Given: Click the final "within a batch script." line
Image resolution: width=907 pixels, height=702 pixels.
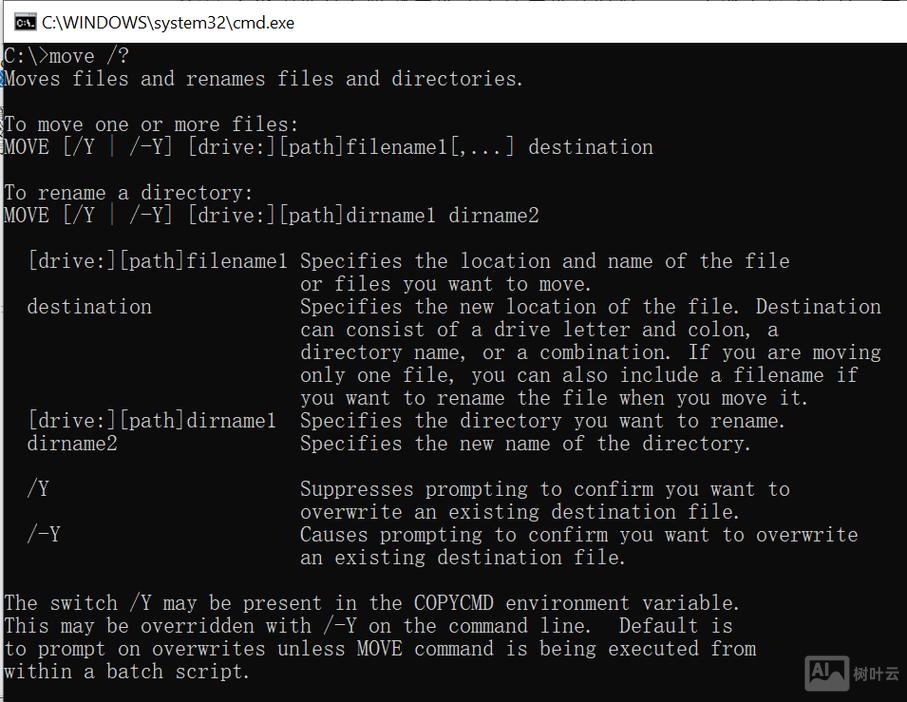Looking at the screenshot, I should (127, 672).
